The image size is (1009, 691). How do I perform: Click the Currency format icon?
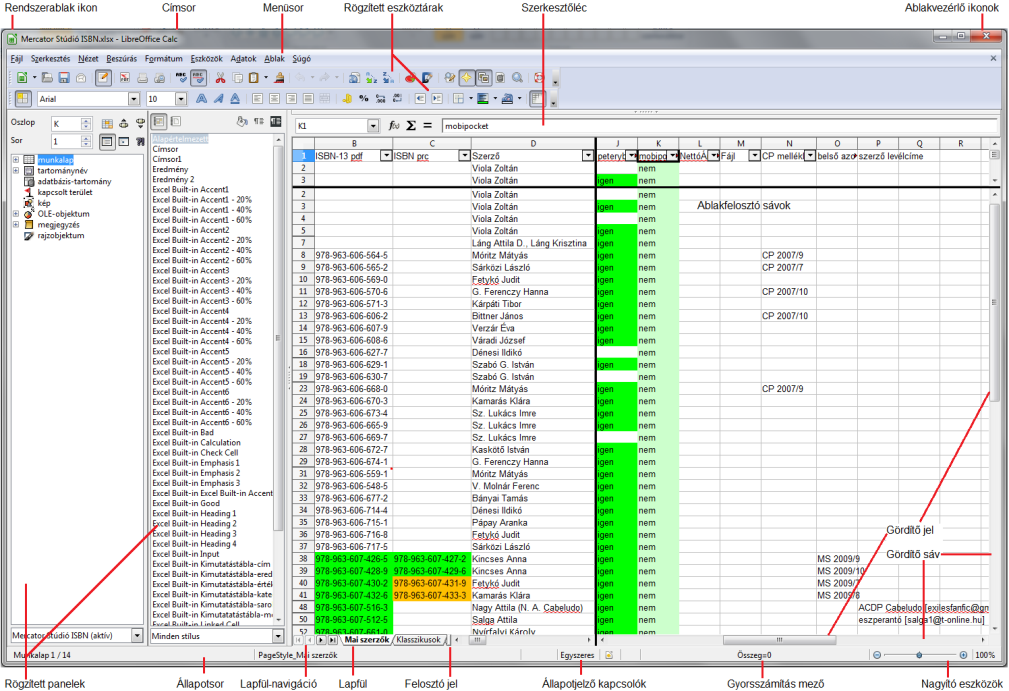[347, 98]
